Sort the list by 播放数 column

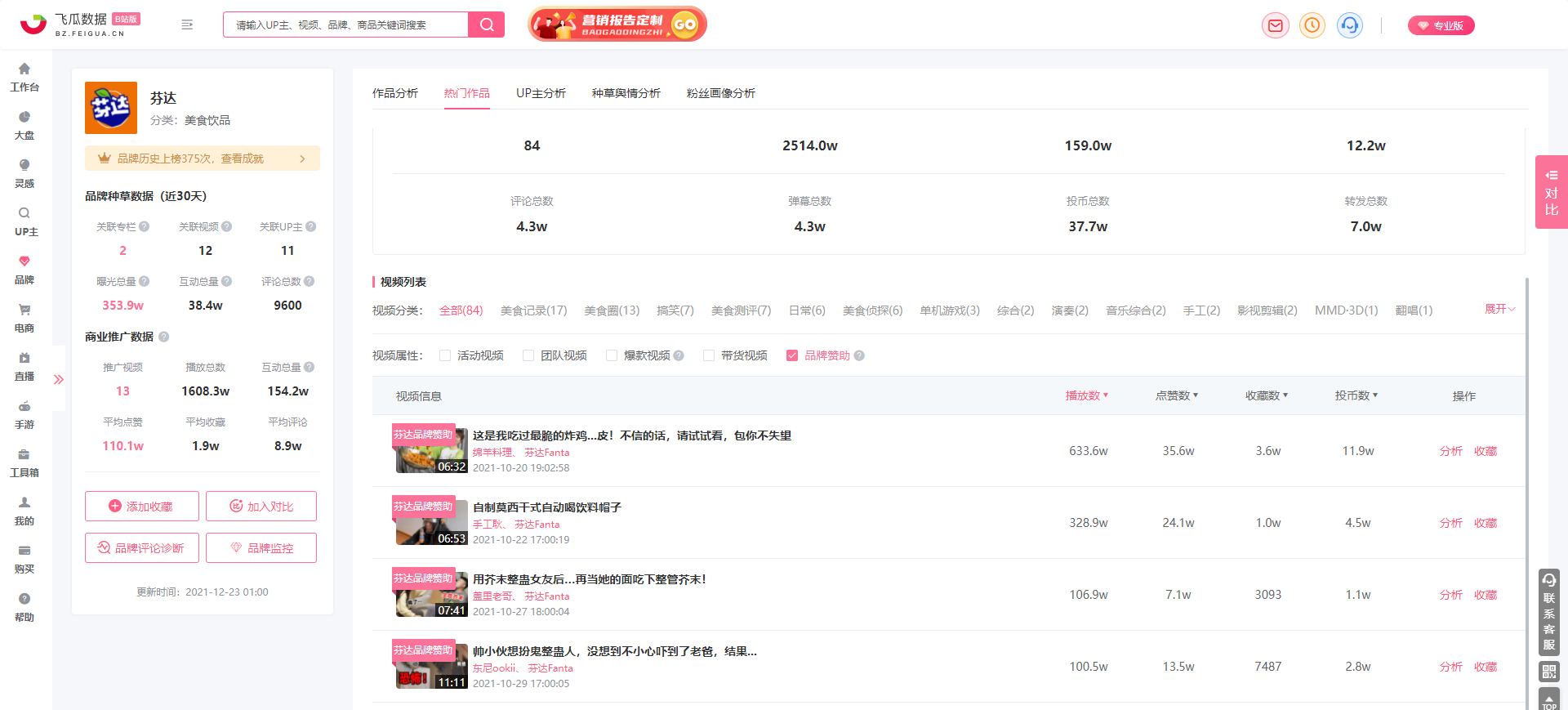[1087, 395]
